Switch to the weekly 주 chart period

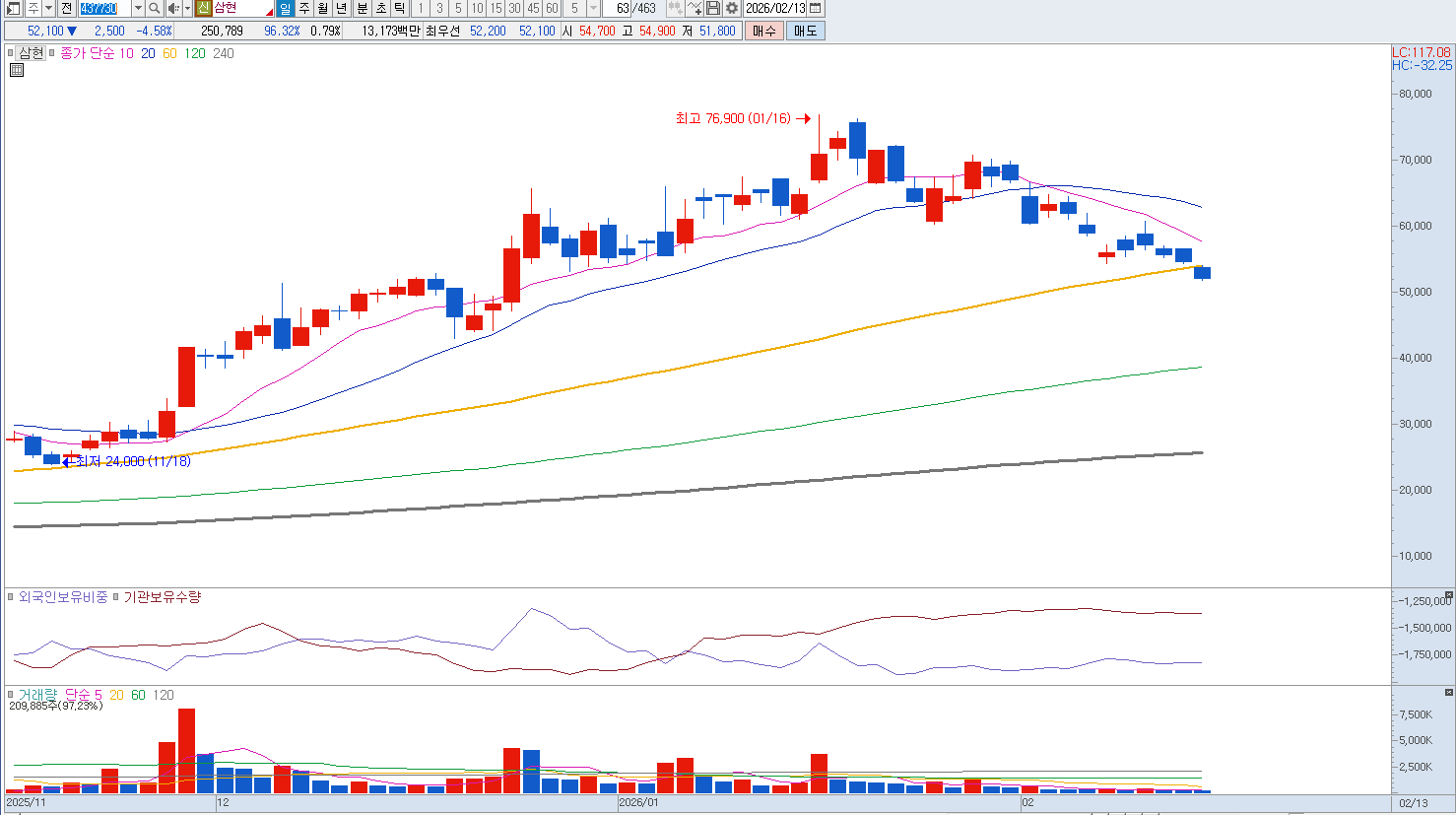click(x=304, y=9)
